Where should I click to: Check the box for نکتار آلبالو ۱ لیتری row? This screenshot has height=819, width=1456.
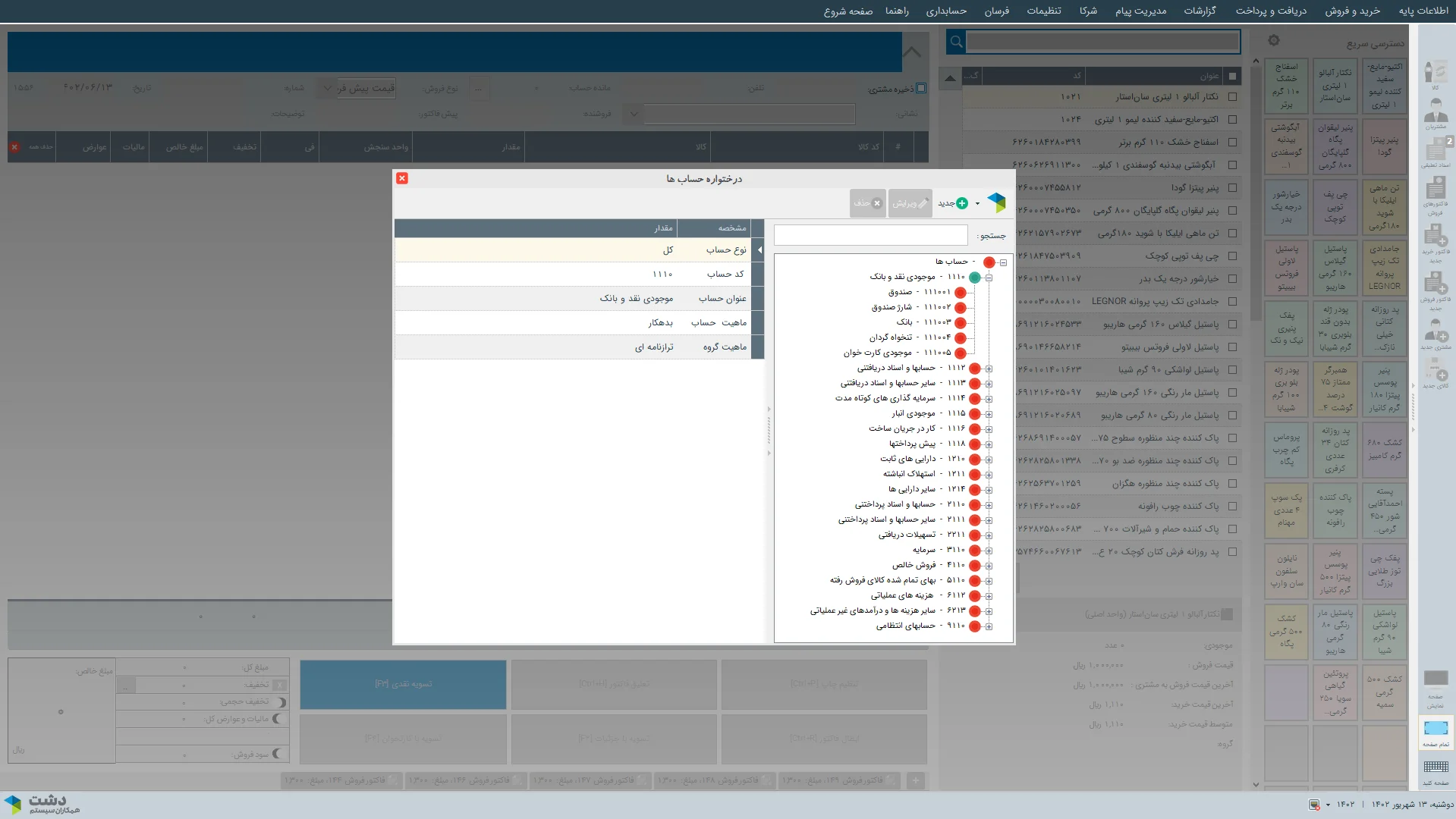tap(1232, 97)
